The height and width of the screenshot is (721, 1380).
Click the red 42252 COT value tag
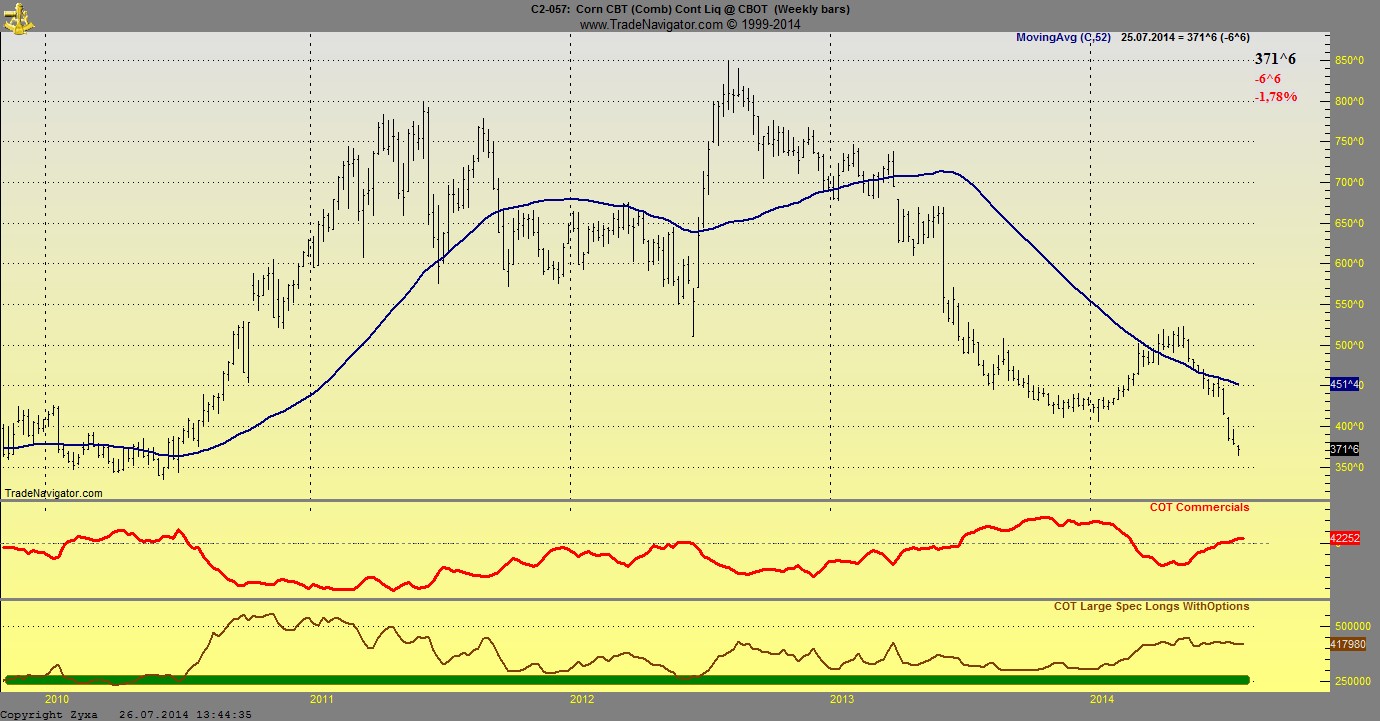click(x=1344, y=538)
